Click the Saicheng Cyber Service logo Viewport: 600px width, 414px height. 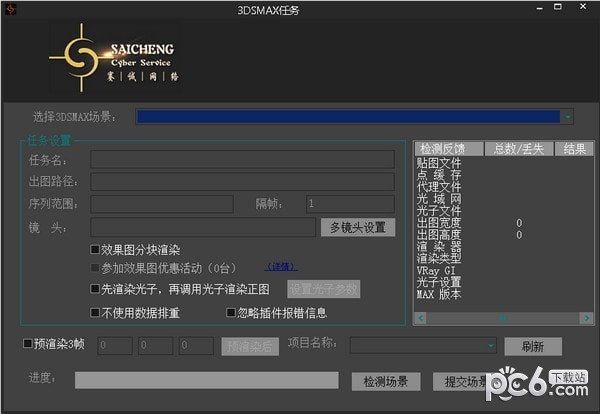point(114,58)
